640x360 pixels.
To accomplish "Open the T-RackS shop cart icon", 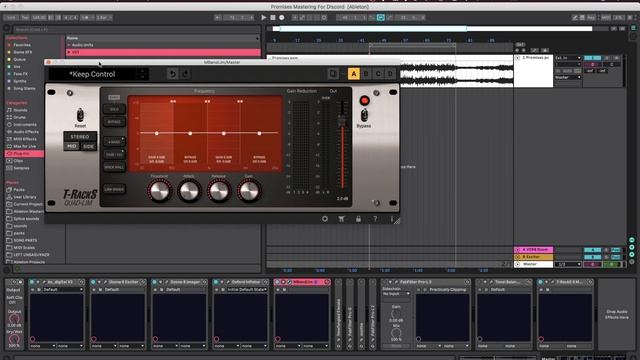I will (341, 219).
